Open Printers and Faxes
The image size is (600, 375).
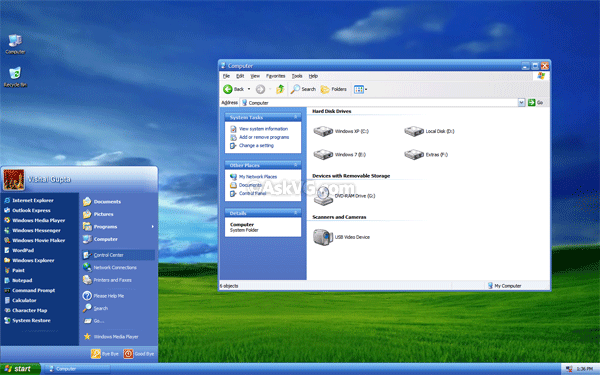point(107,280)
